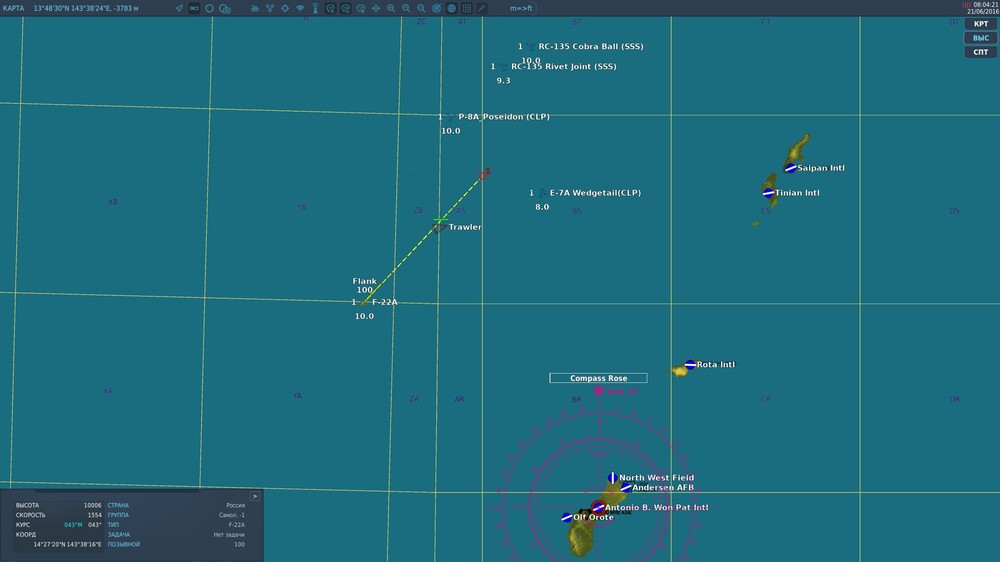Toggle the m=>ft units button

coord(521,8)
